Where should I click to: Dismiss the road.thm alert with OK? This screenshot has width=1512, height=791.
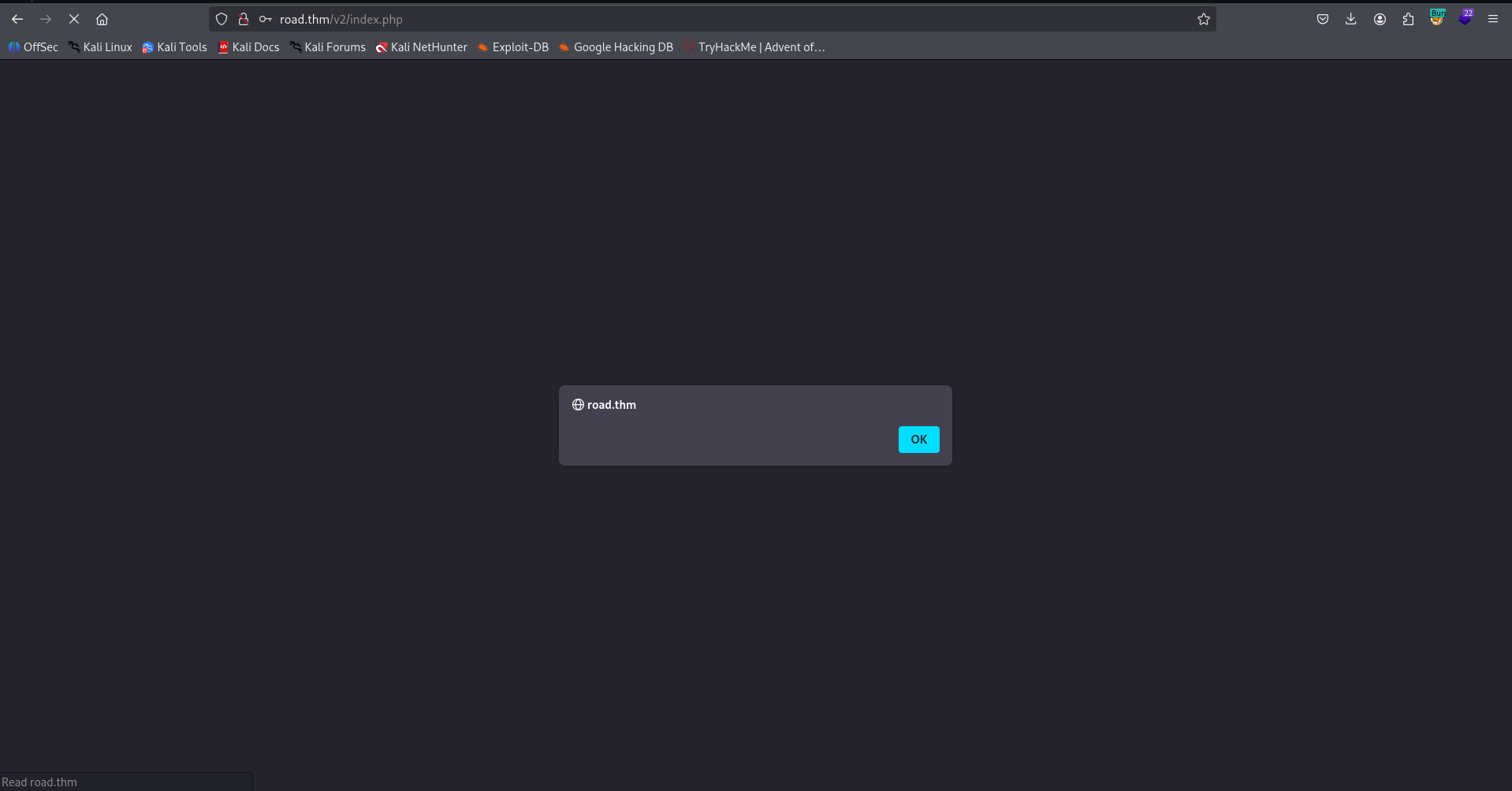pyautogui.click(x=918, y=440)
